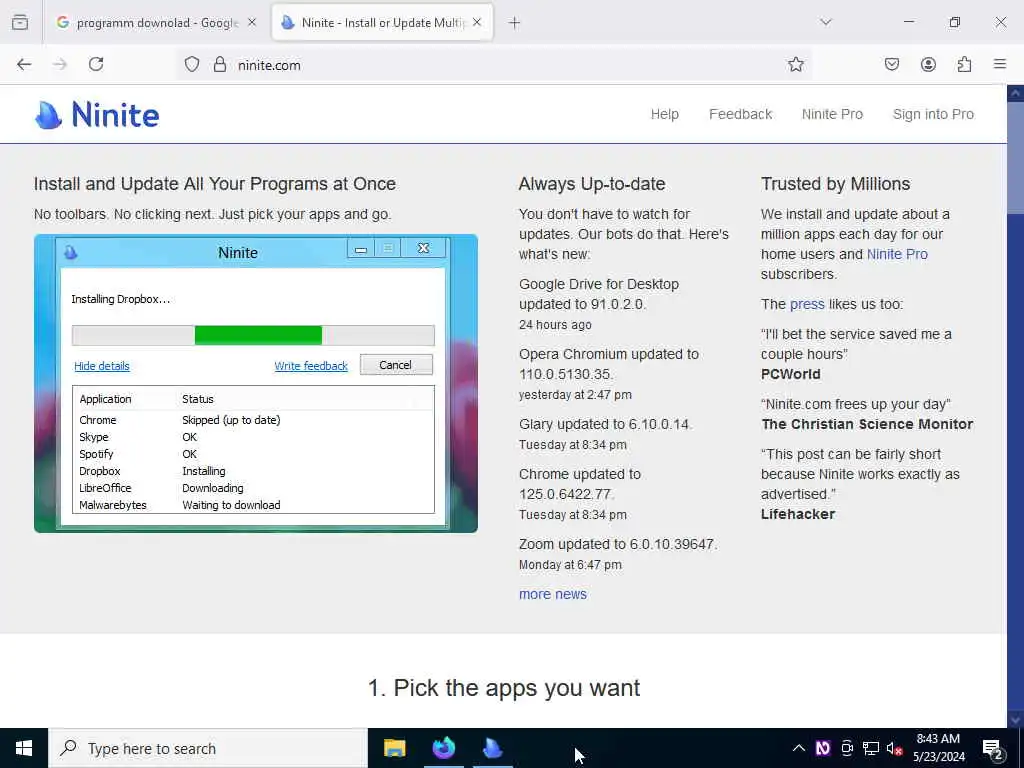This screenshot has height=768, width=1024.
Task: Open the notification center icon
Action: [993, 750]
